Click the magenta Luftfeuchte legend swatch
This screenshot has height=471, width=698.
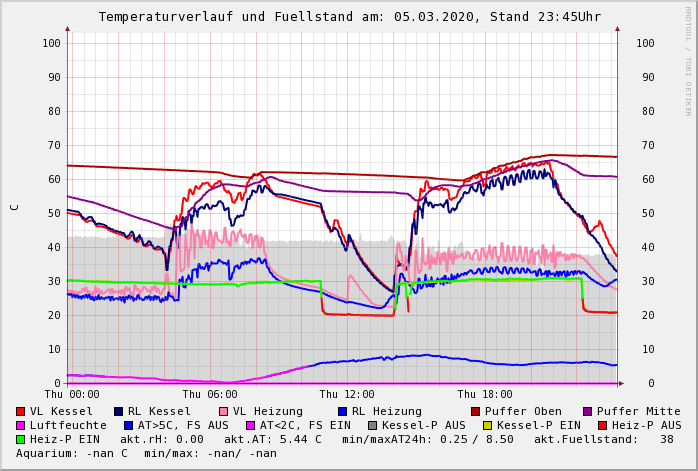21,425
